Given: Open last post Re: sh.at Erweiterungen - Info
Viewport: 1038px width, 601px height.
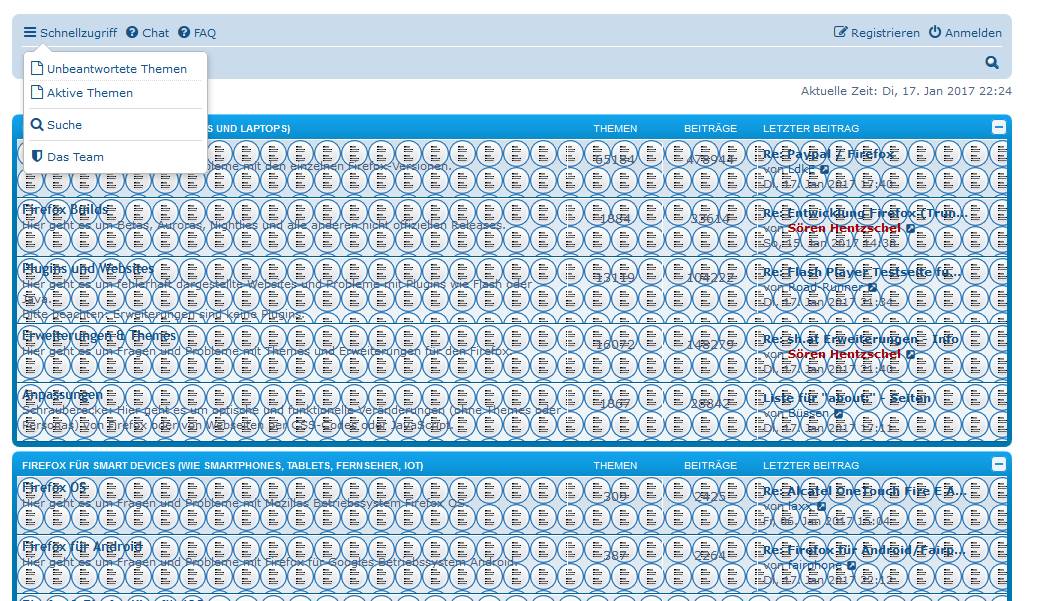Looking at the screenshot, I should [x=861, y=339].
